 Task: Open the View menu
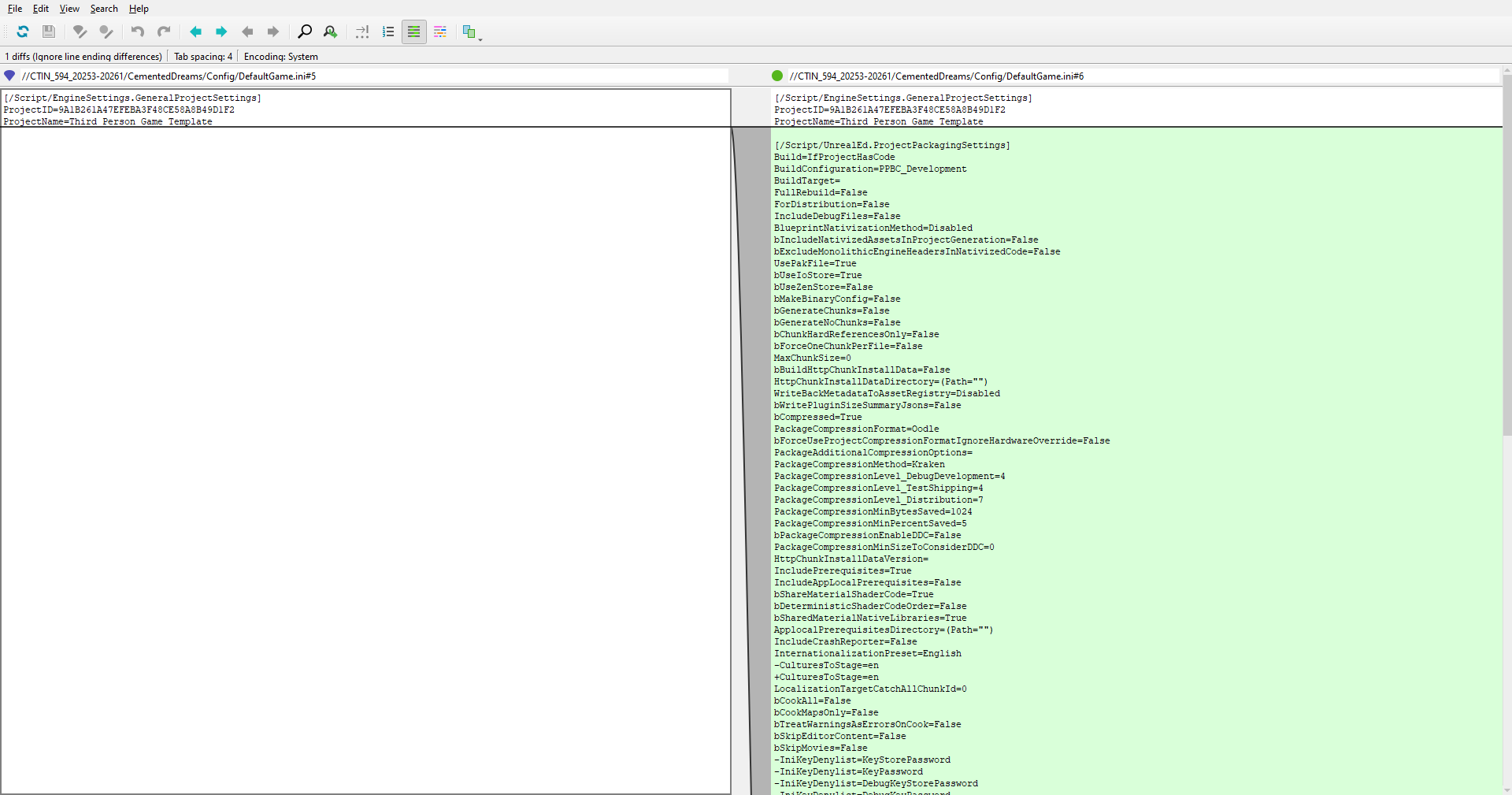(69, 9)
